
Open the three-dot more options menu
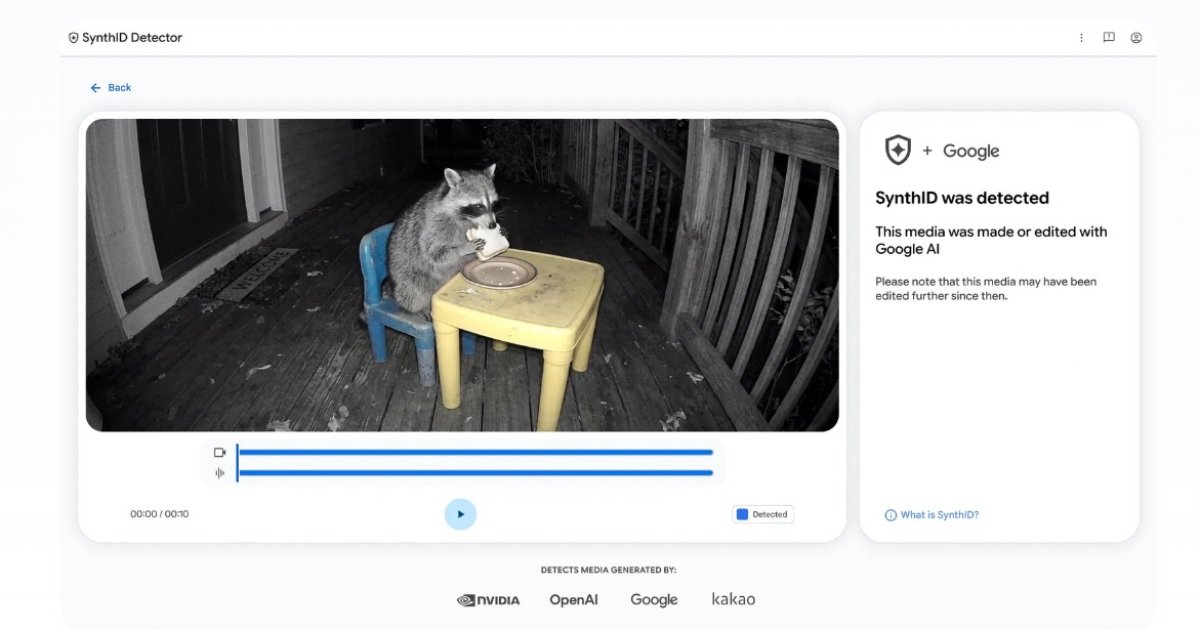1081,38
